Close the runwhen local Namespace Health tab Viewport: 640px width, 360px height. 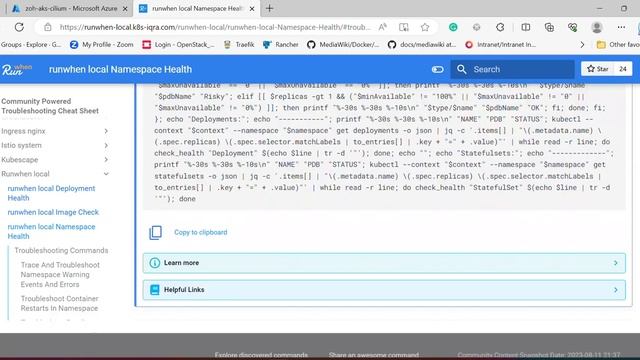click(252, 9)
